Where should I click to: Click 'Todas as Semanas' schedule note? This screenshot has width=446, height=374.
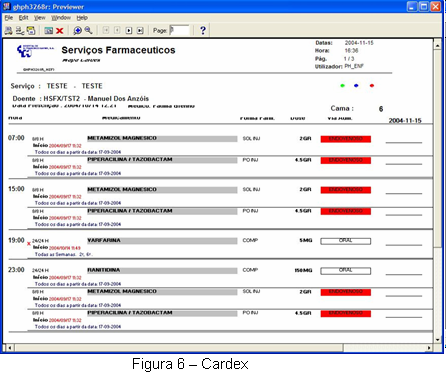pos(55,254)
